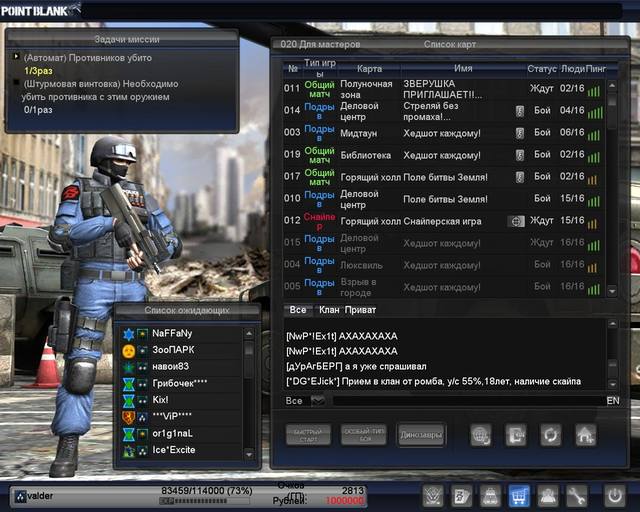Switch to the Все chat tab
Image resolution: width=640 pixels, height=512 pixels.
298,310
